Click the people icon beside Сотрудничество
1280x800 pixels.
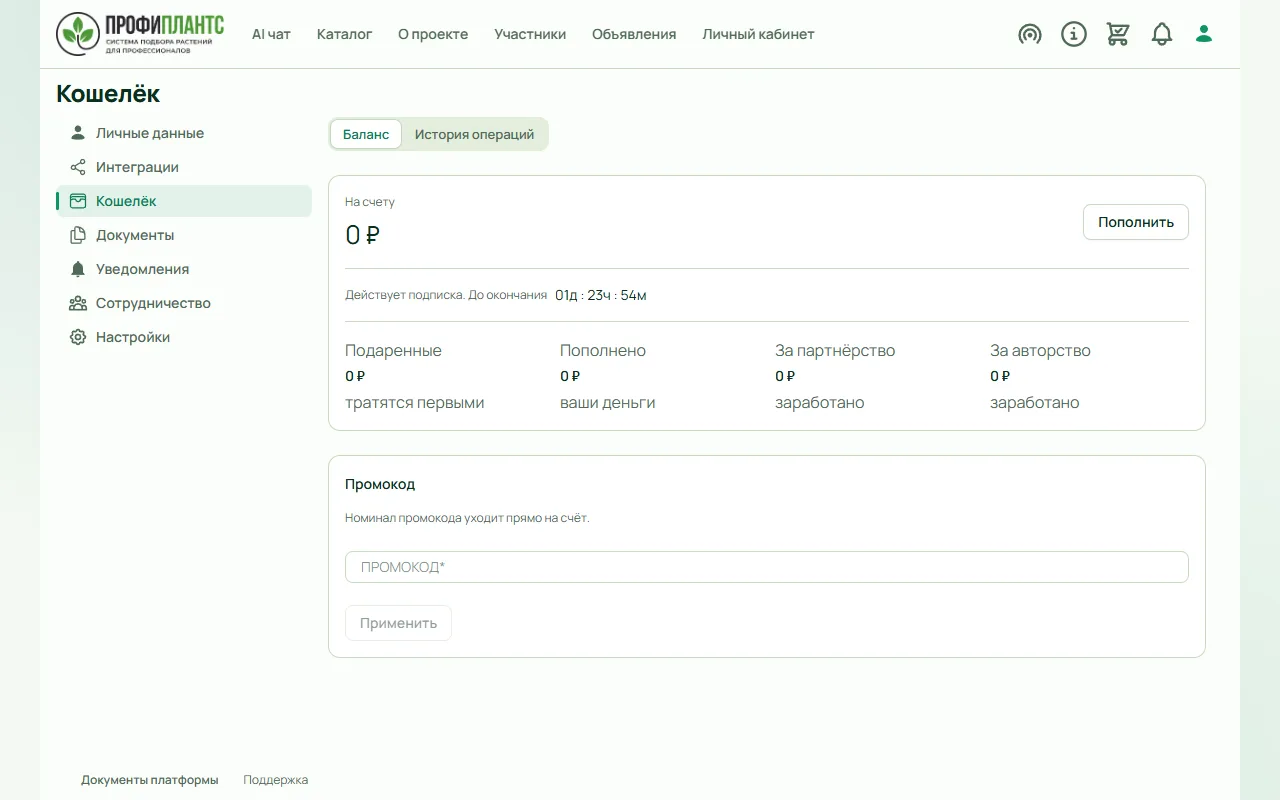(x=78, y=303)
